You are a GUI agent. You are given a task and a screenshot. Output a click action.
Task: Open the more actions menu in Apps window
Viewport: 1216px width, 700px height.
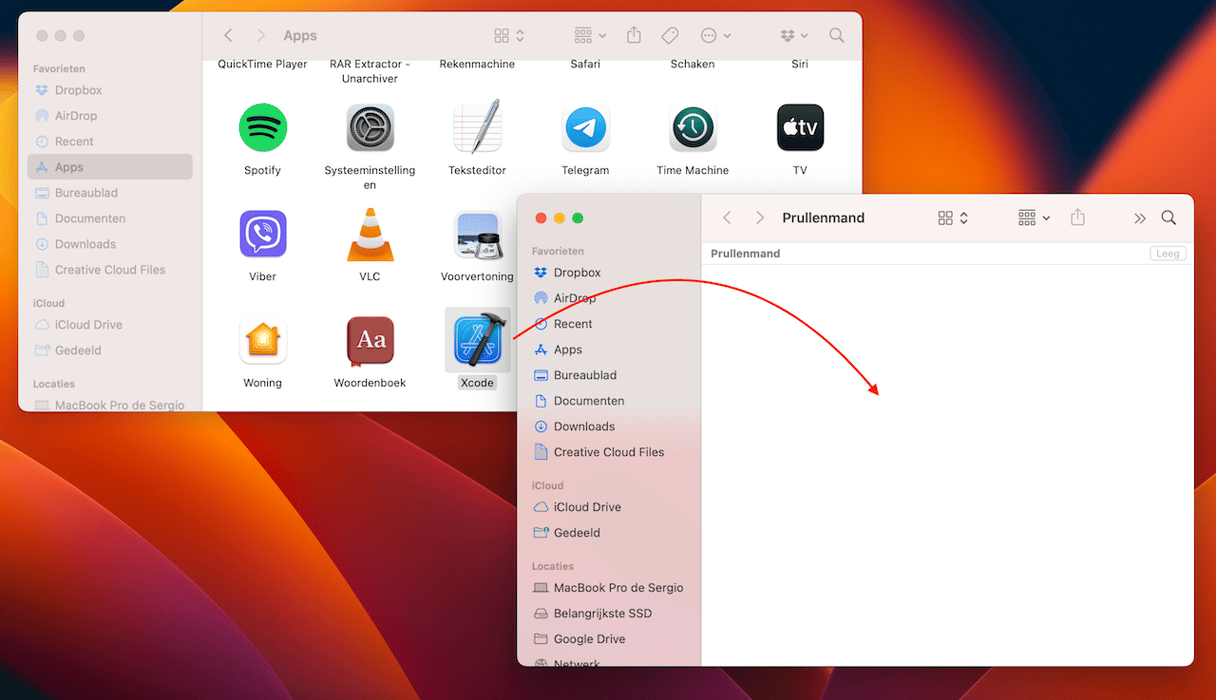point(716,36)
